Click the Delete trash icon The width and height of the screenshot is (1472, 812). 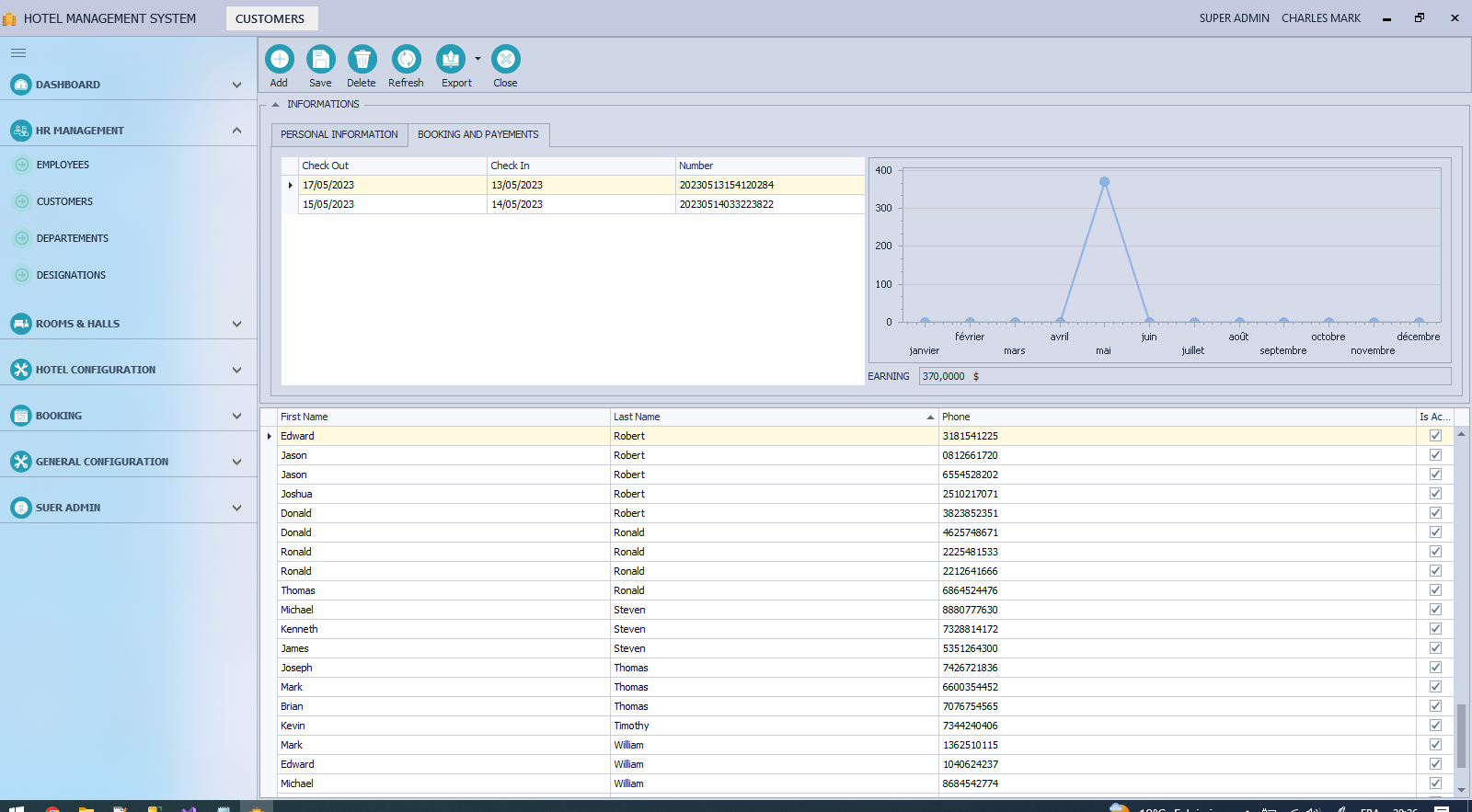click(362, 60)
